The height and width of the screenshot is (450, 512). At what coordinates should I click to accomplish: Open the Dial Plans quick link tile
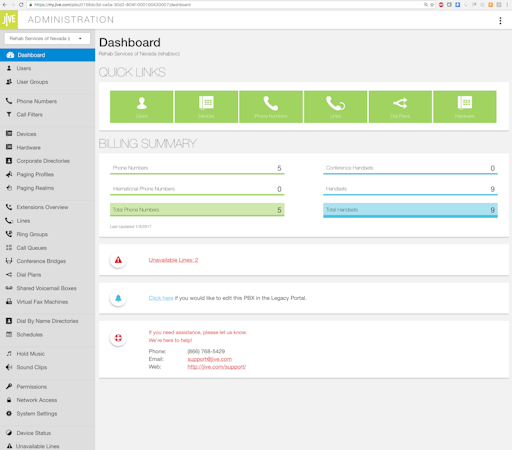click(x=400, y=107)
